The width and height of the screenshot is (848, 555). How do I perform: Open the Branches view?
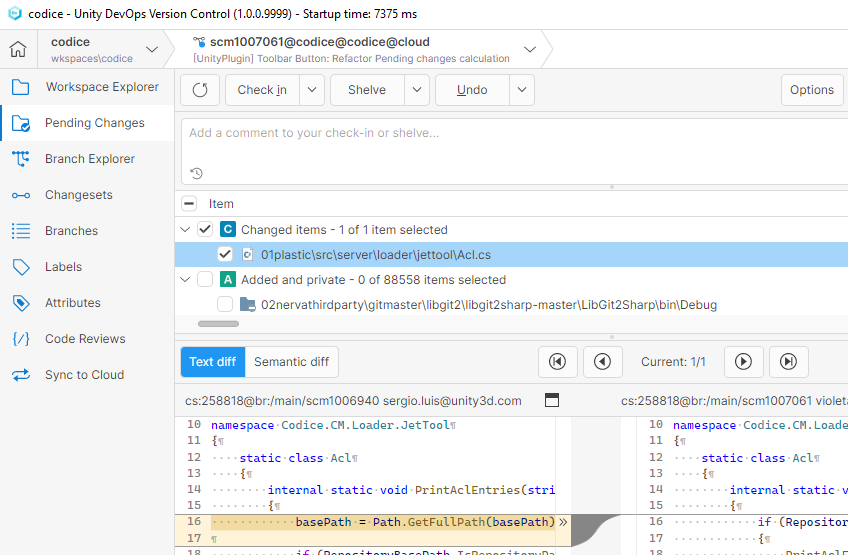point(87,231)
